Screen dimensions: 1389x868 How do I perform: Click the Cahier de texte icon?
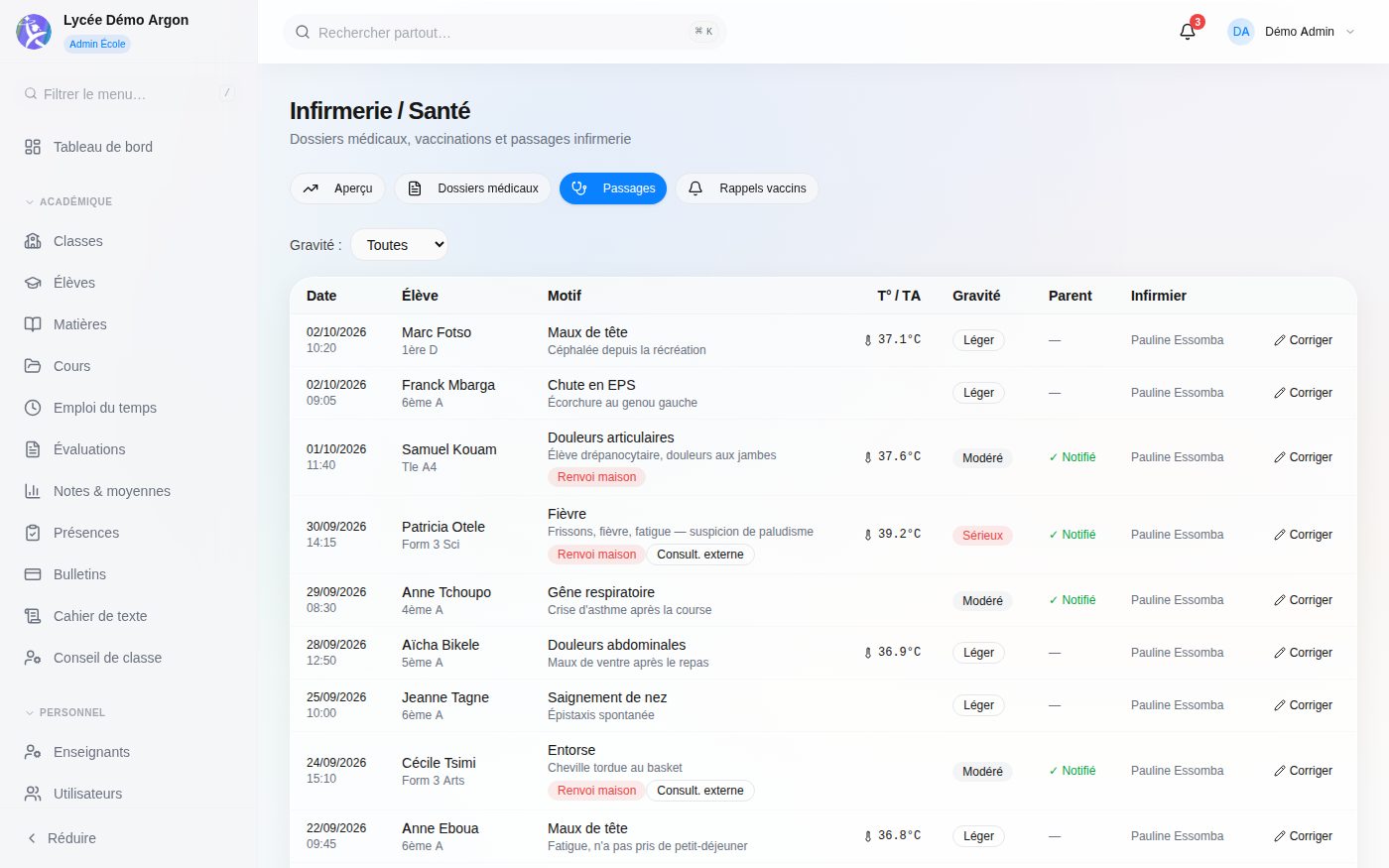(x=33, y=616)
